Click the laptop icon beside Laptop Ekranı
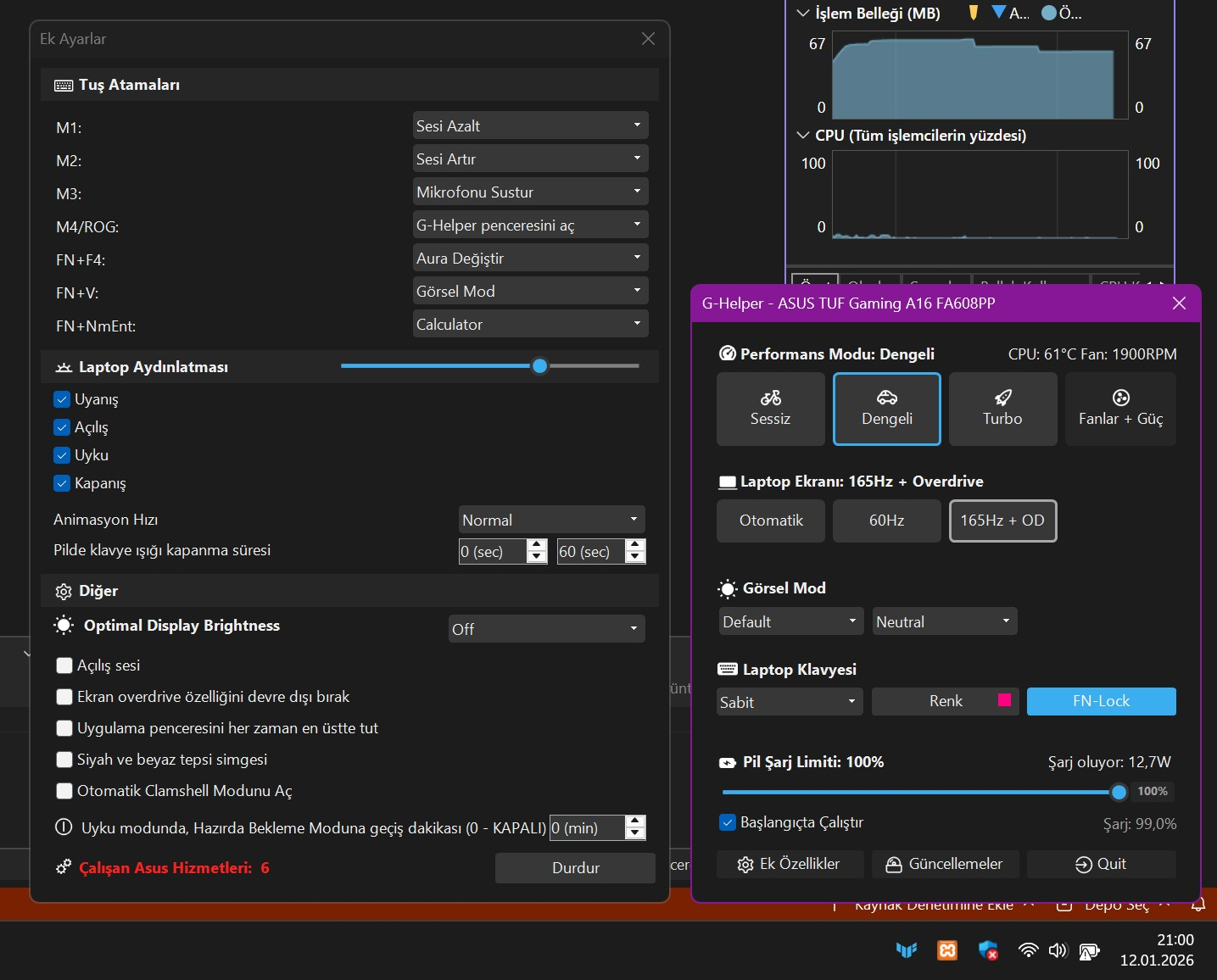 [x=728, y=482]
